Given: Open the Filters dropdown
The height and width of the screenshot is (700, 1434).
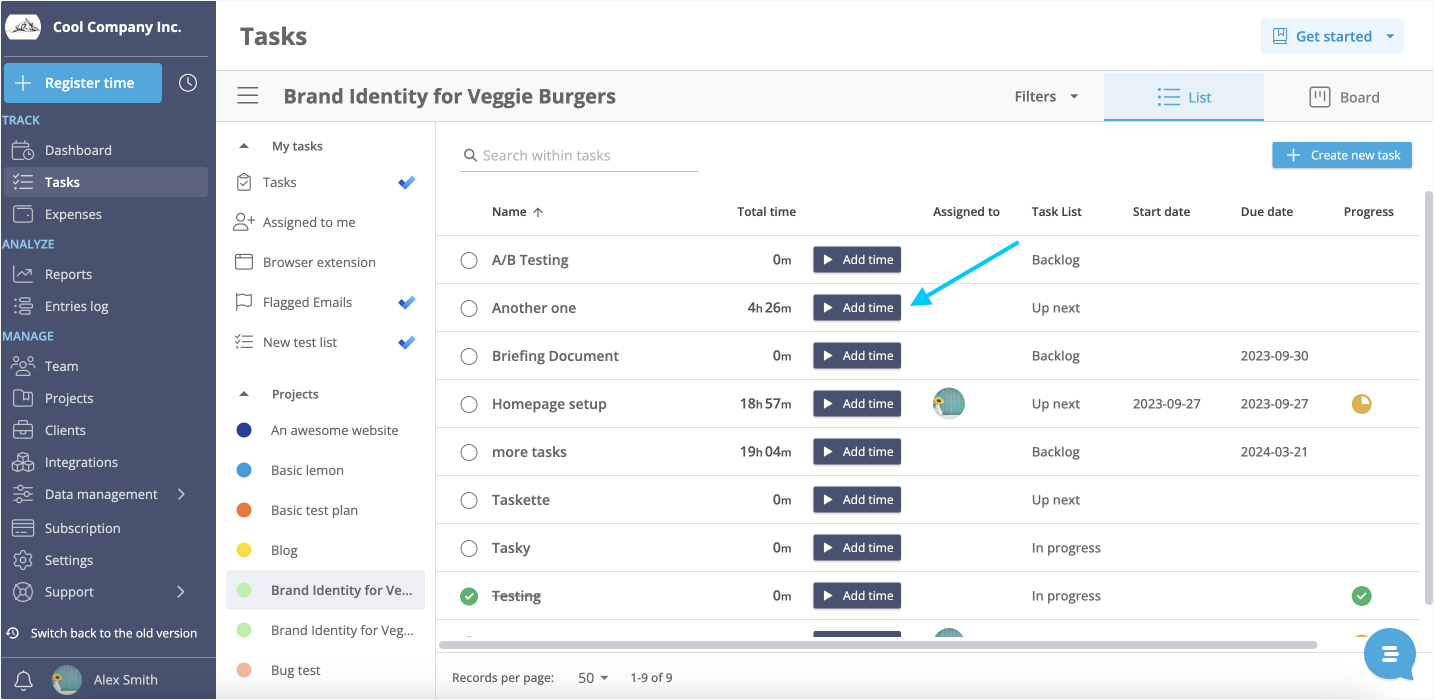Looking at the screenshot, I should [1046, 97].
